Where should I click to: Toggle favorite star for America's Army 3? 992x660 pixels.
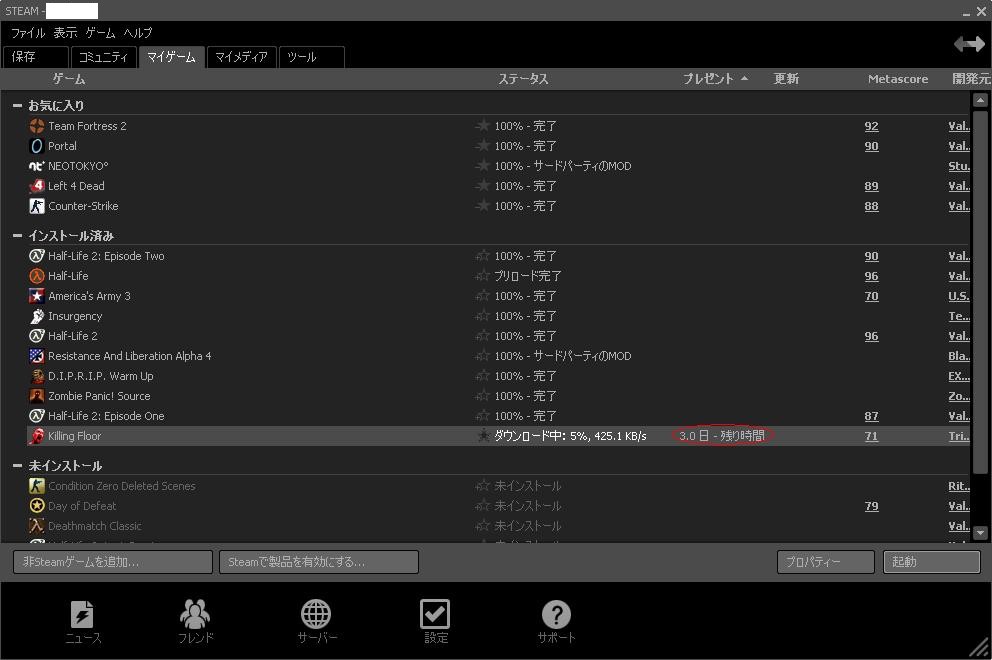pyautogui.click(x=483, y=296)
